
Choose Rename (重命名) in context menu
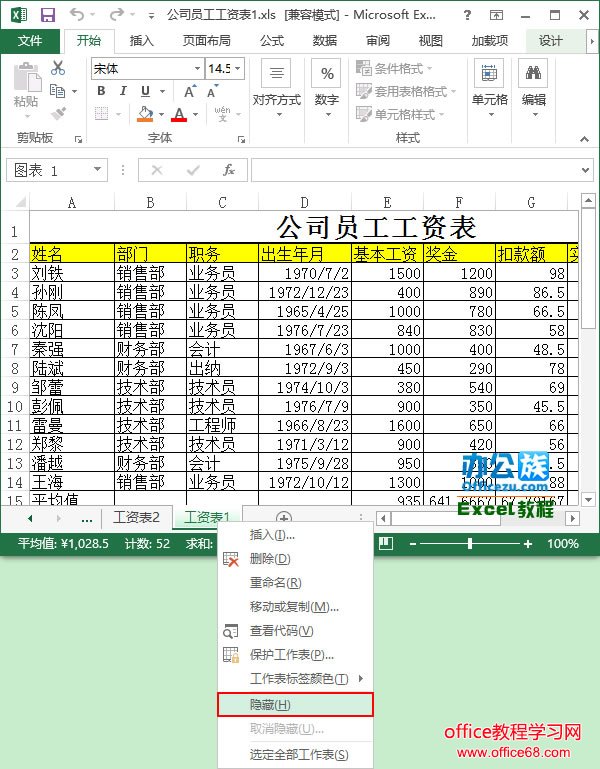tap(295, 583)
